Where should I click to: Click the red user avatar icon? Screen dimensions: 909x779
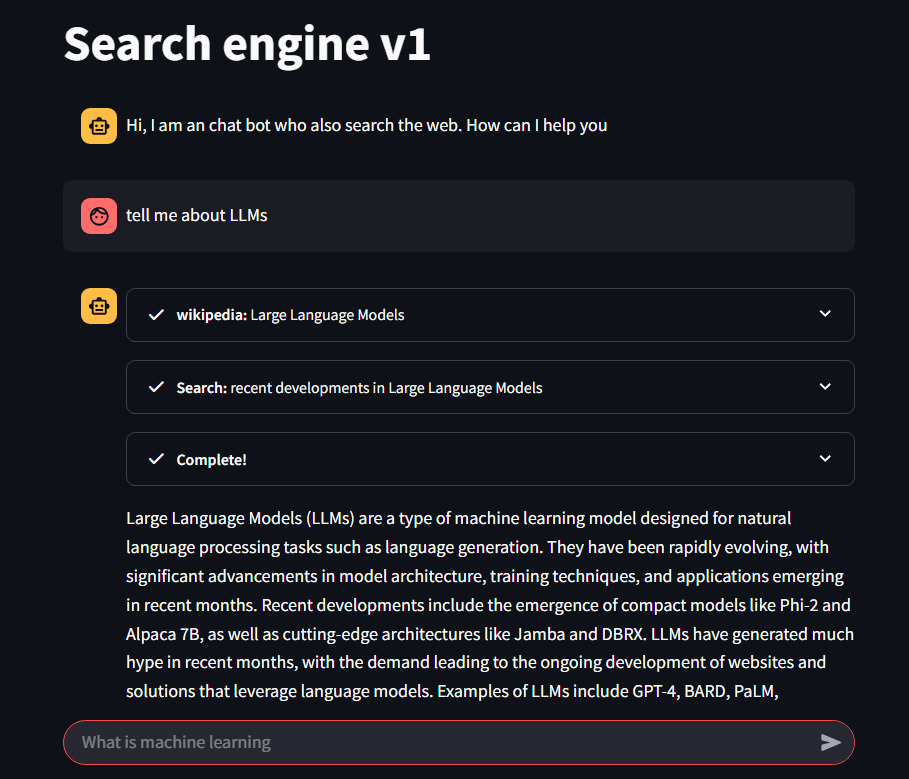point(98,215)
